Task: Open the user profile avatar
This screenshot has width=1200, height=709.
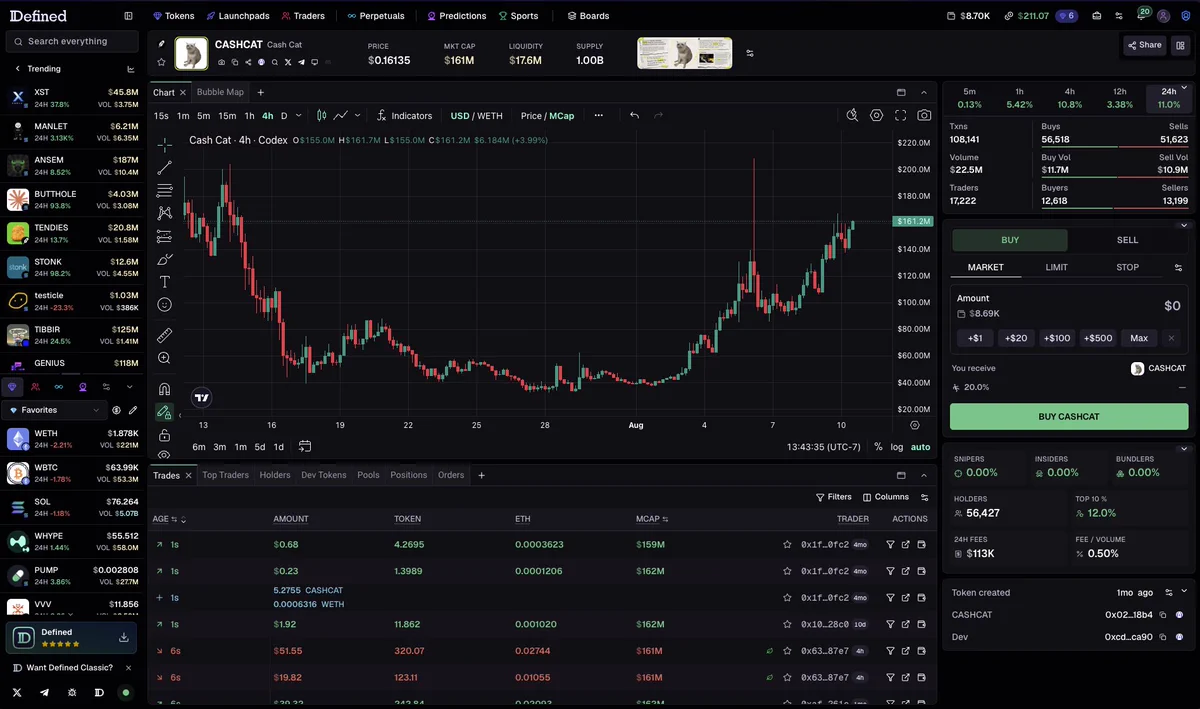Action: (x=1163, y=16)
